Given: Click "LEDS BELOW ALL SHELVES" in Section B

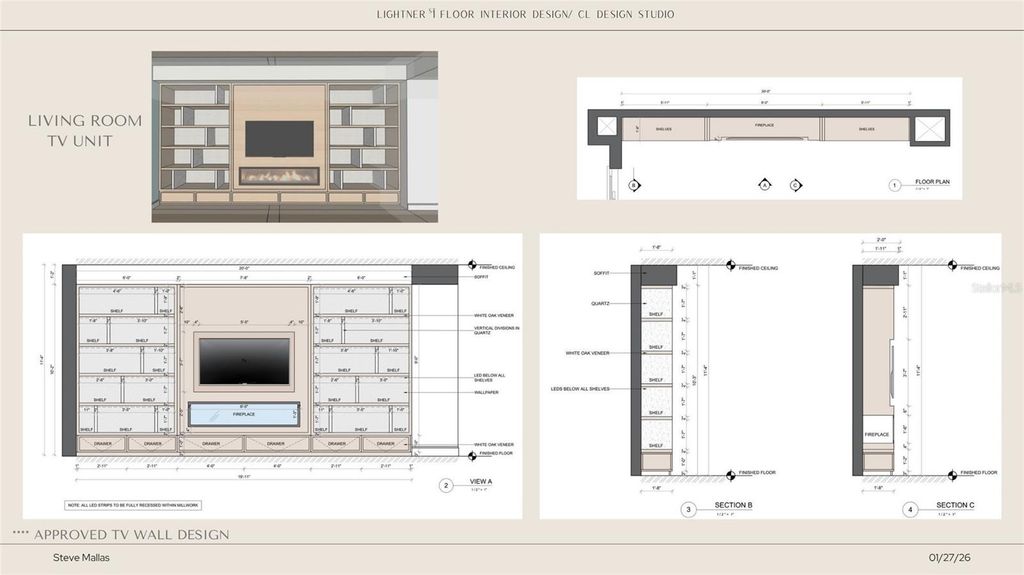Looking at the screenshot, I should (x=580, y=389).
